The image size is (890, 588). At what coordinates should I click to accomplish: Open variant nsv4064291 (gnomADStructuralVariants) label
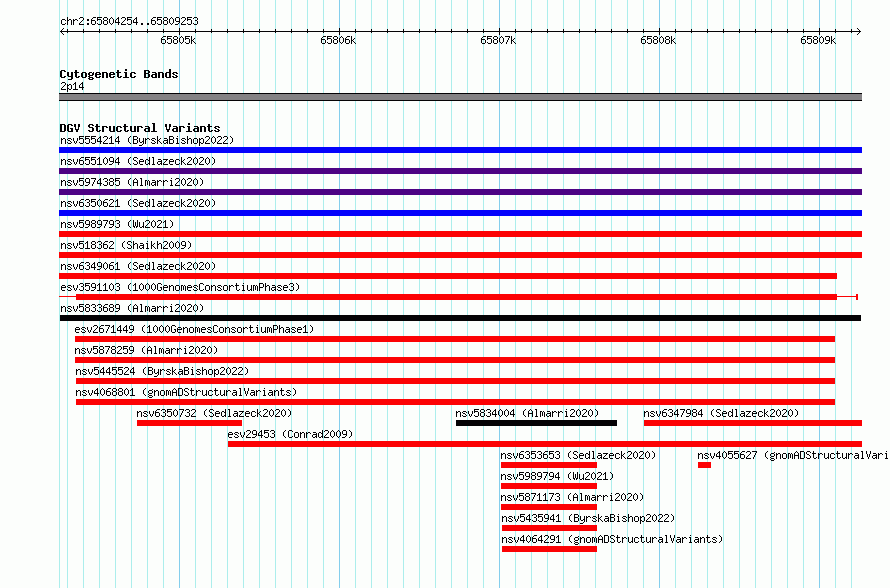click(612, 539)
